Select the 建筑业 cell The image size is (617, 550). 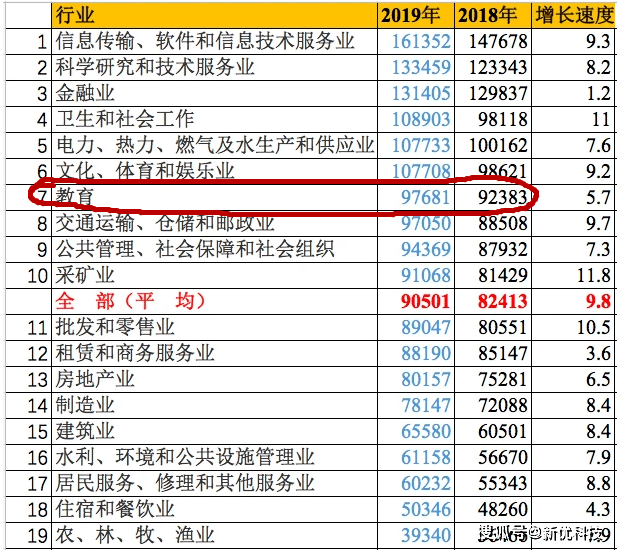tap(214, 431)
